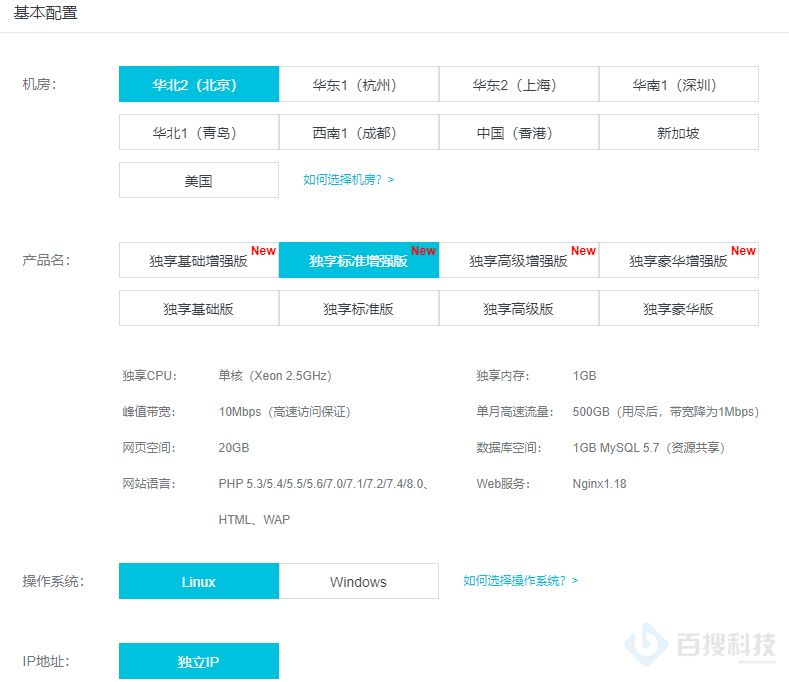
Task: Click the Nginx1.18 web service value
Action: tap(599, 484)
